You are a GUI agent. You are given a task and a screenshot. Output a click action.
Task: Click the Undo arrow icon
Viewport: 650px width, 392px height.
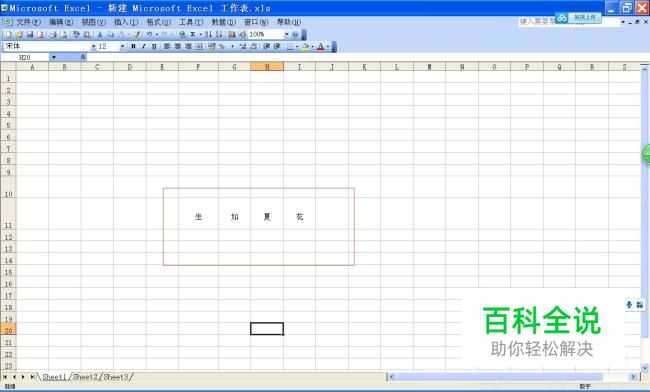click(x=149, y=34)
